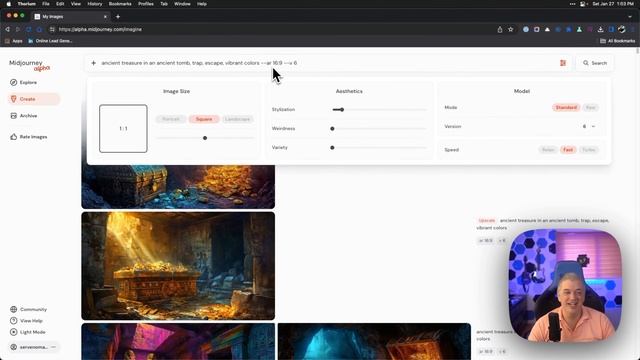Open the browser downloads icon
This screenshot has width=640, height=360.
click(600, 29)
